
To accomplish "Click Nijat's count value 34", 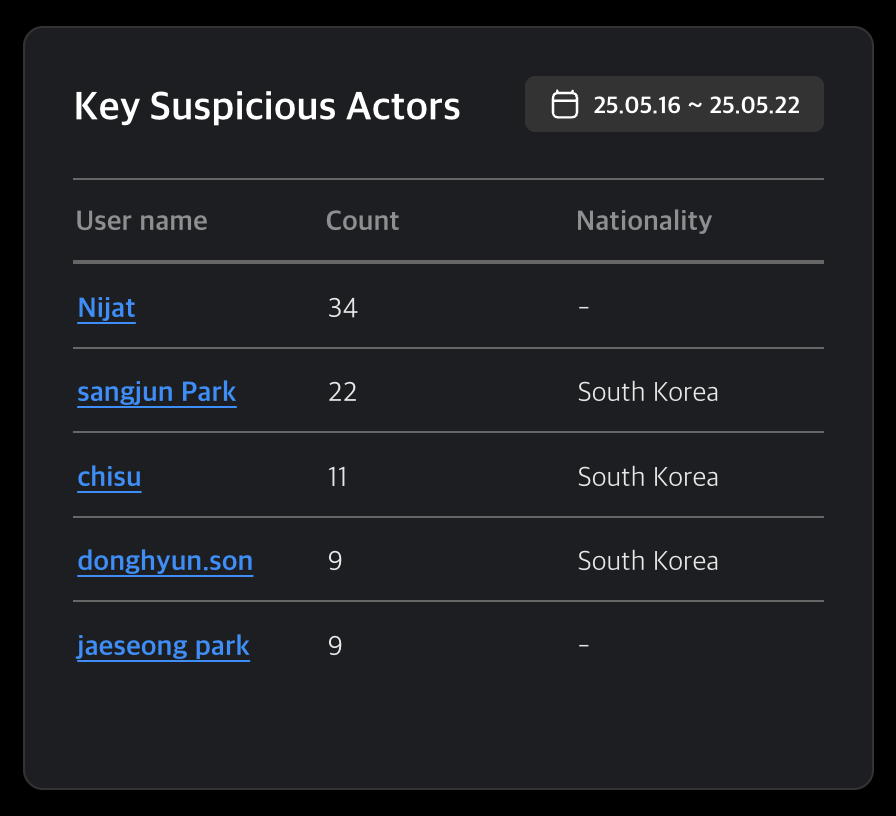I will (x=343, y=308).
